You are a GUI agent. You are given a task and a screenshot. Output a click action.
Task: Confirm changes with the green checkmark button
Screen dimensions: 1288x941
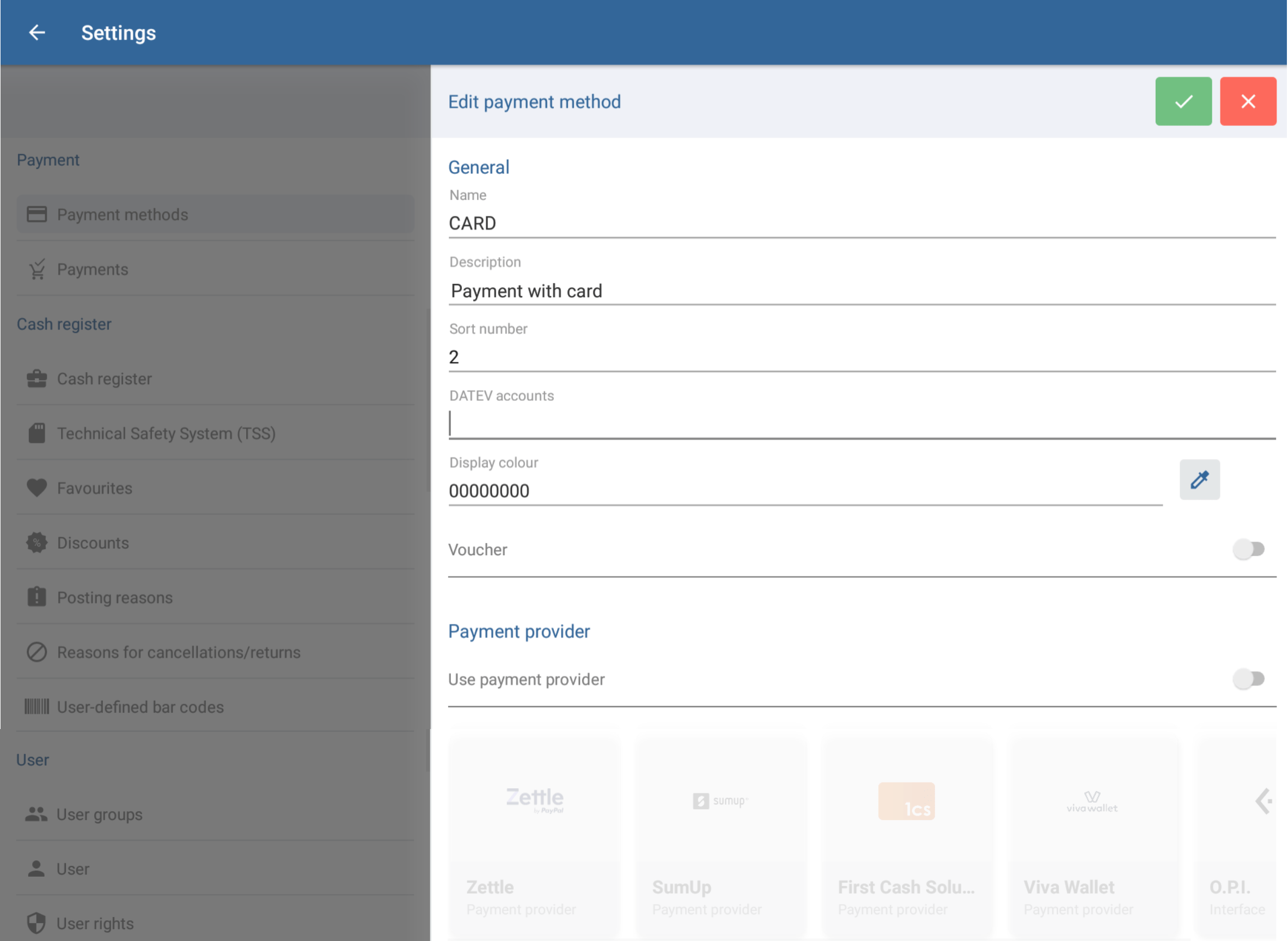click(1183, 101)
